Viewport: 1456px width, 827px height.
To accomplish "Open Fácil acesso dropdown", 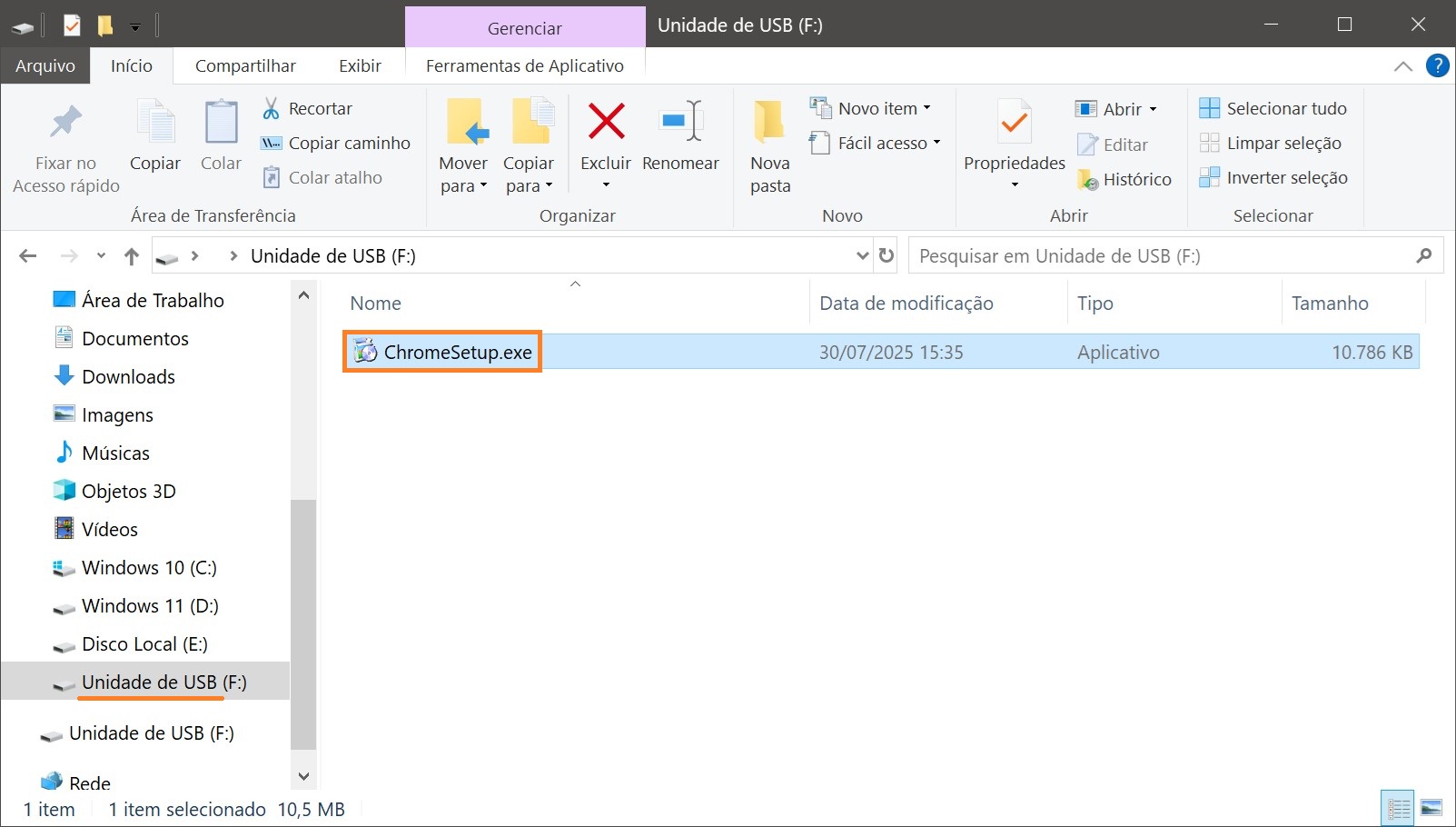I will (875, 143).
